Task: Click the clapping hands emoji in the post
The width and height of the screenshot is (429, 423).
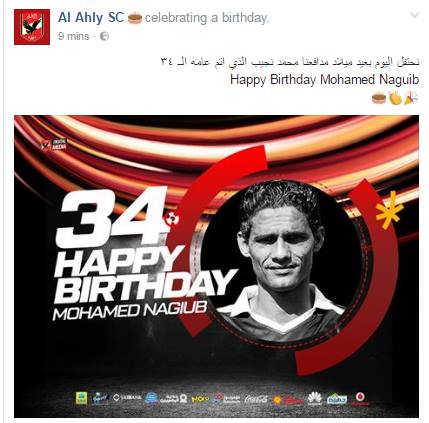Action: point(395,98)
